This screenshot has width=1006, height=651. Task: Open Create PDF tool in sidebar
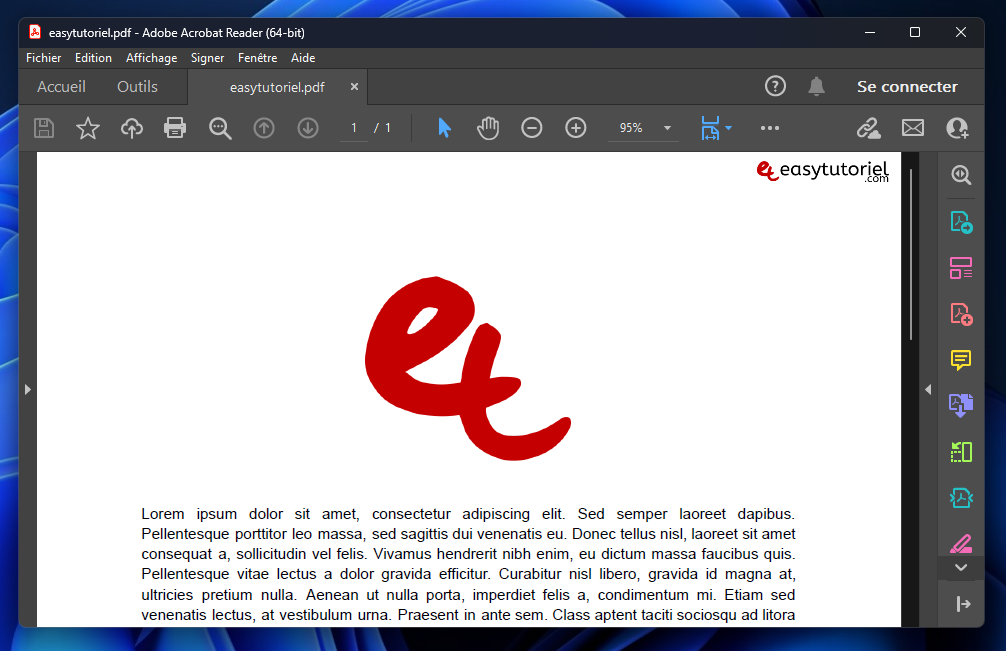[x=960, y=314]
